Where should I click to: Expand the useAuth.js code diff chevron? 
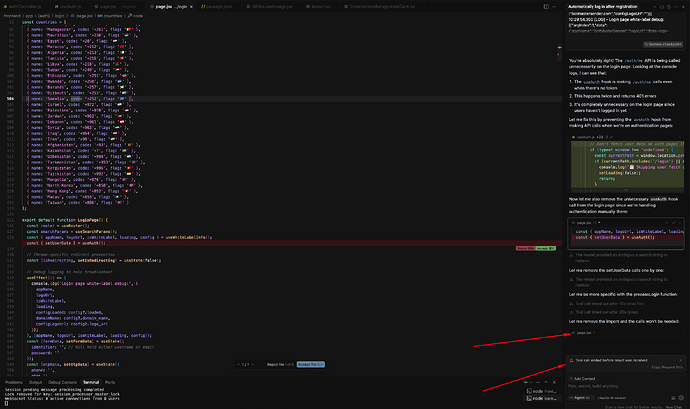click(626, 190)
